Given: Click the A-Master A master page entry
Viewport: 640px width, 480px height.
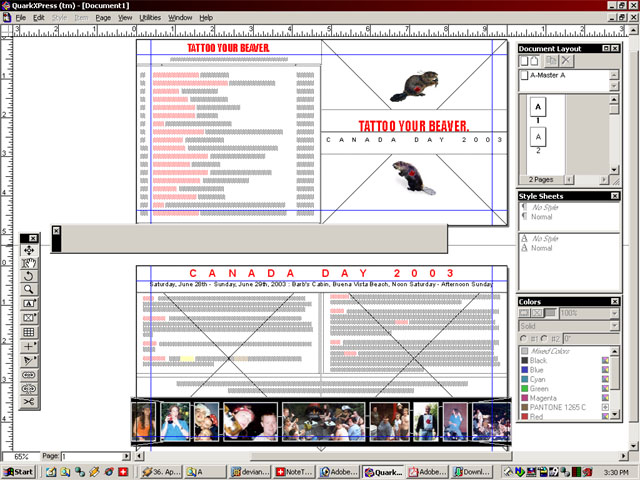Looking at the screenshot, I should 547,75.
